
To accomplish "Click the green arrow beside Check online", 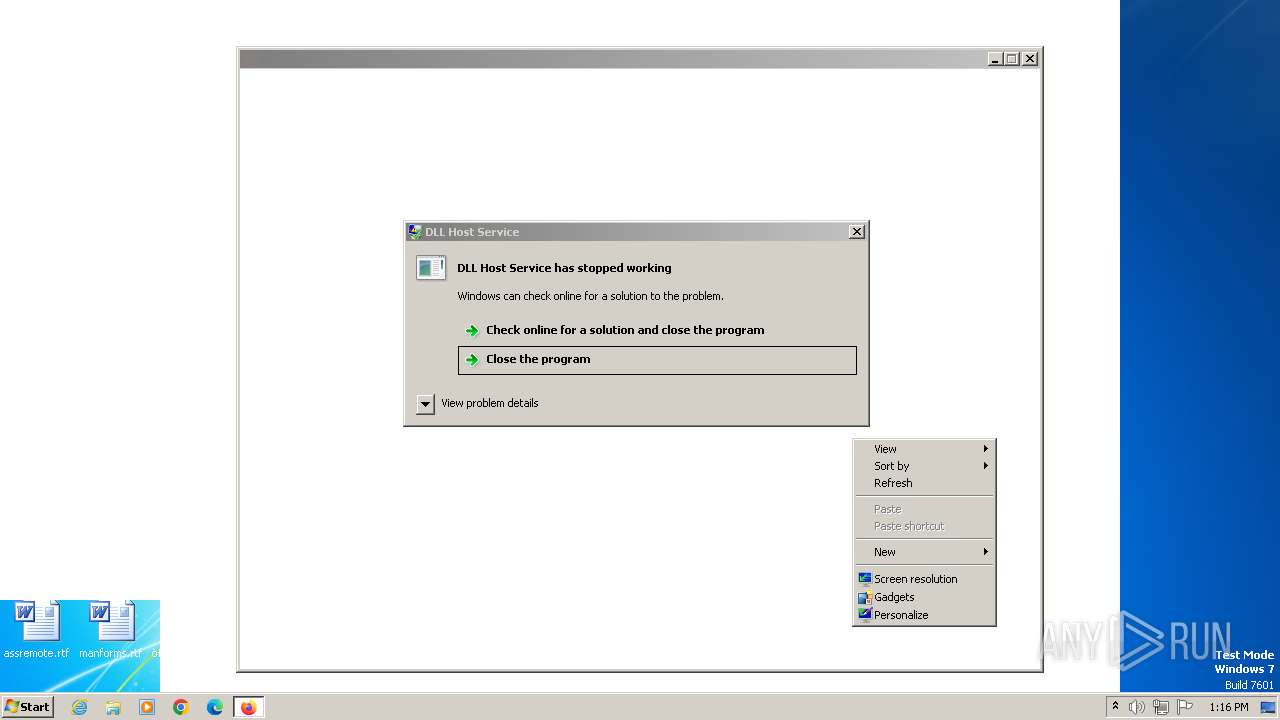I will coord(472,331).
